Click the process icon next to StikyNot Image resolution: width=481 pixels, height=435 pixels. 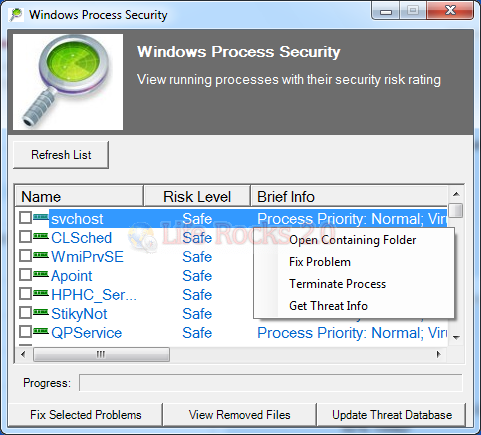coord(41,312)
